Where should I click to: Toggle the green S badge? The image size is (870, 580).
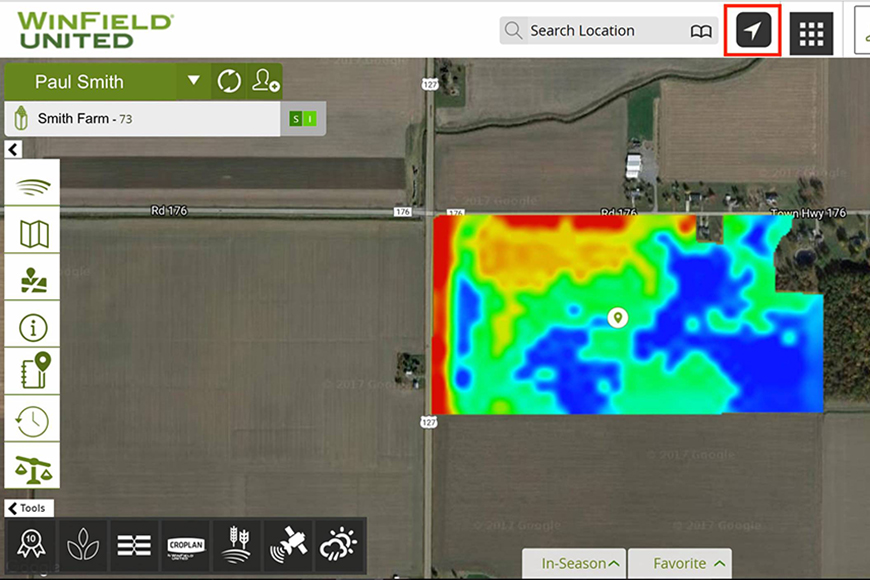click(295, 119)
